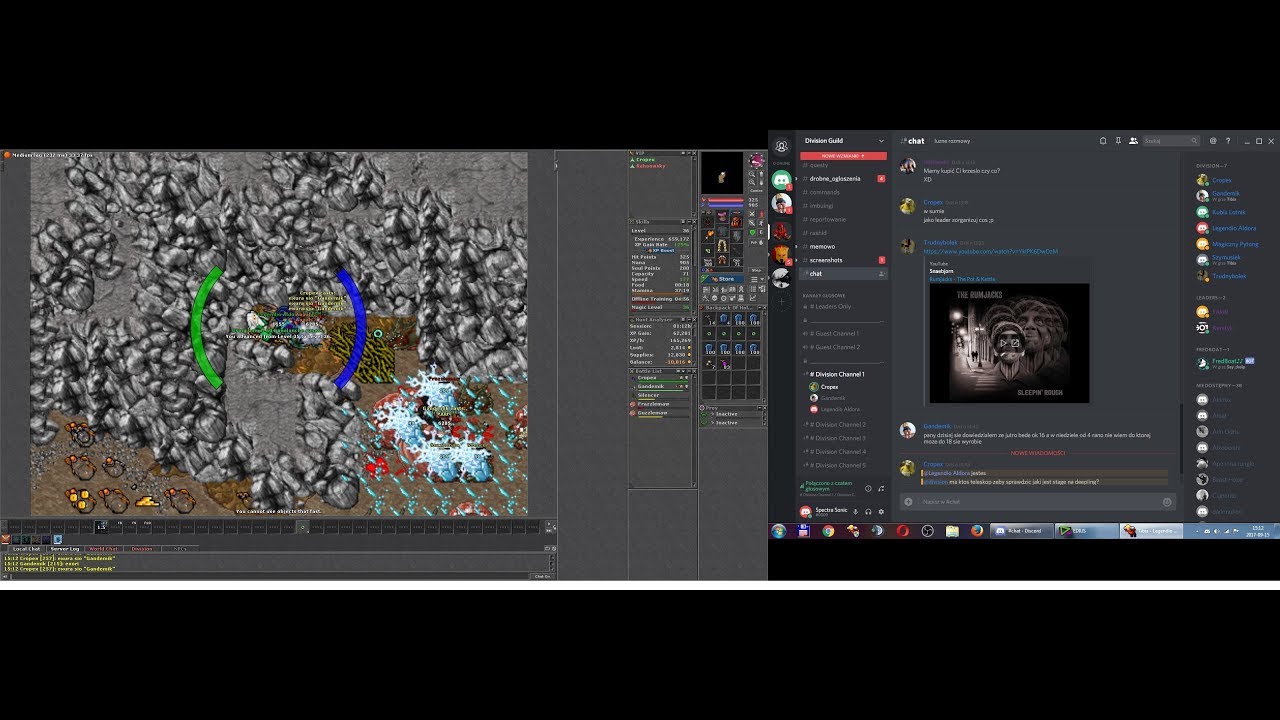Switch to Division tab in Tibia
Viewport: 1280px width, 720px height.
[142, 549]
